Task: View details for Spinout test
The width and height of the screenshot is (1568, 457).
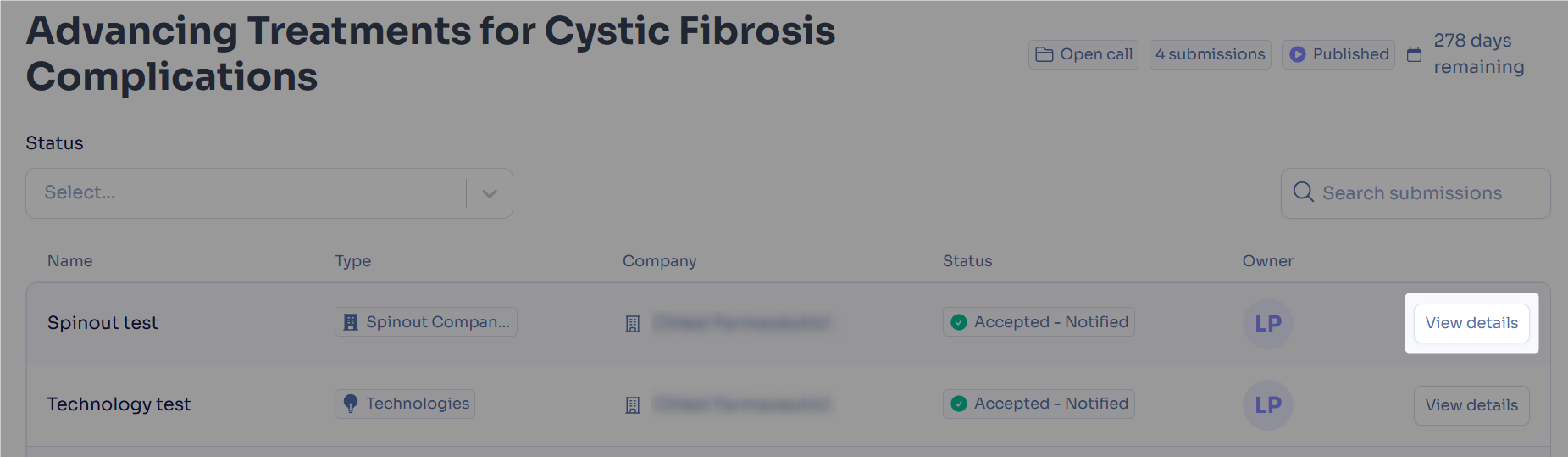Action: [x=1471, y=323]
